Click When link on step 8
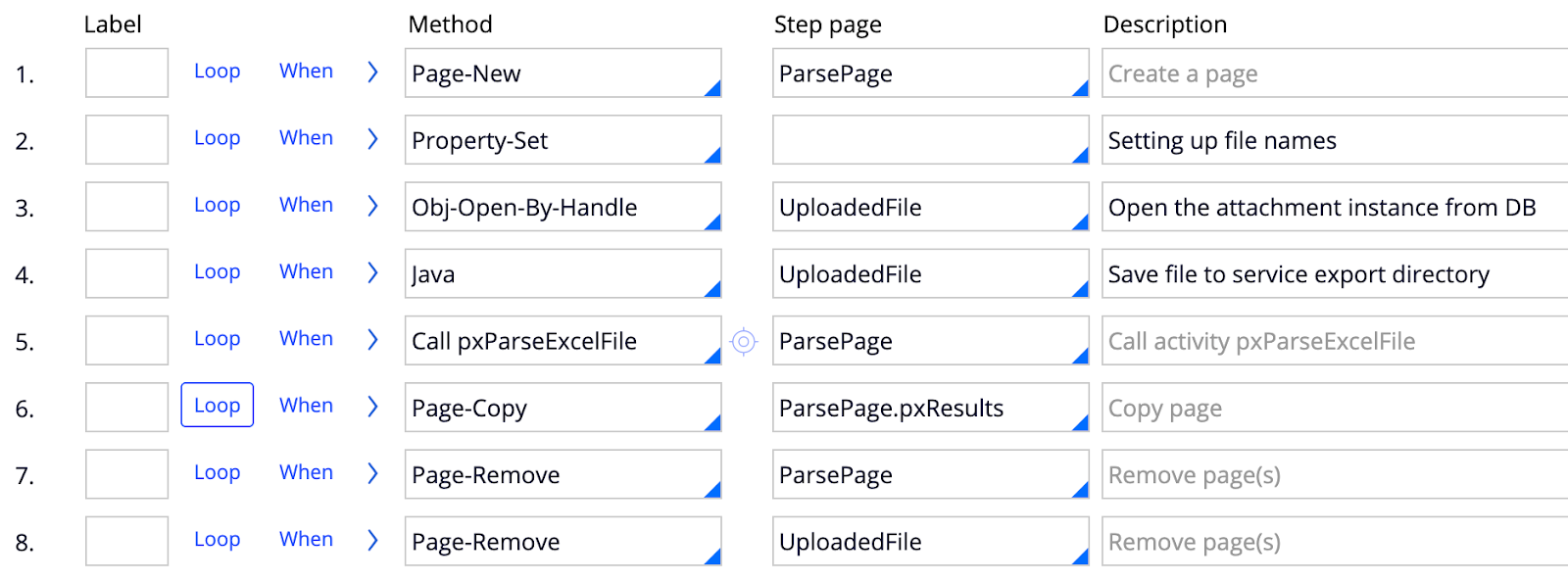The height and width of the screenshot is (582, 1568). point(306,539)
